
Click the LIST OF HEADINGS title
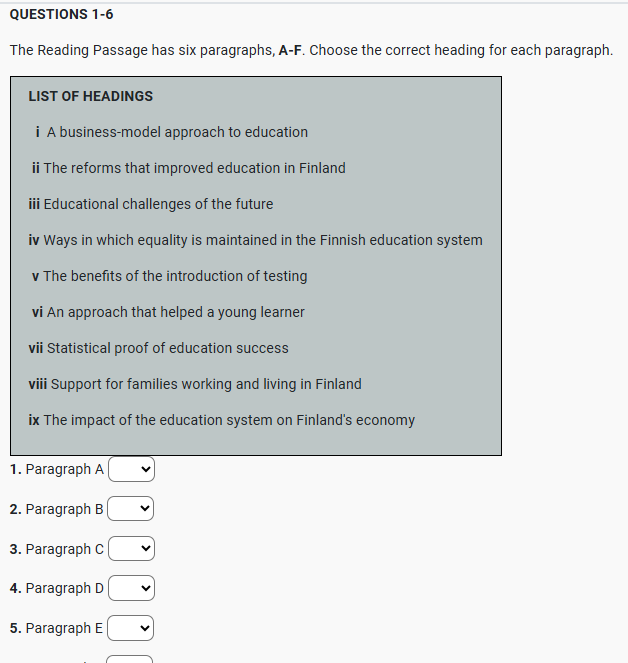(x=91, y=96)
